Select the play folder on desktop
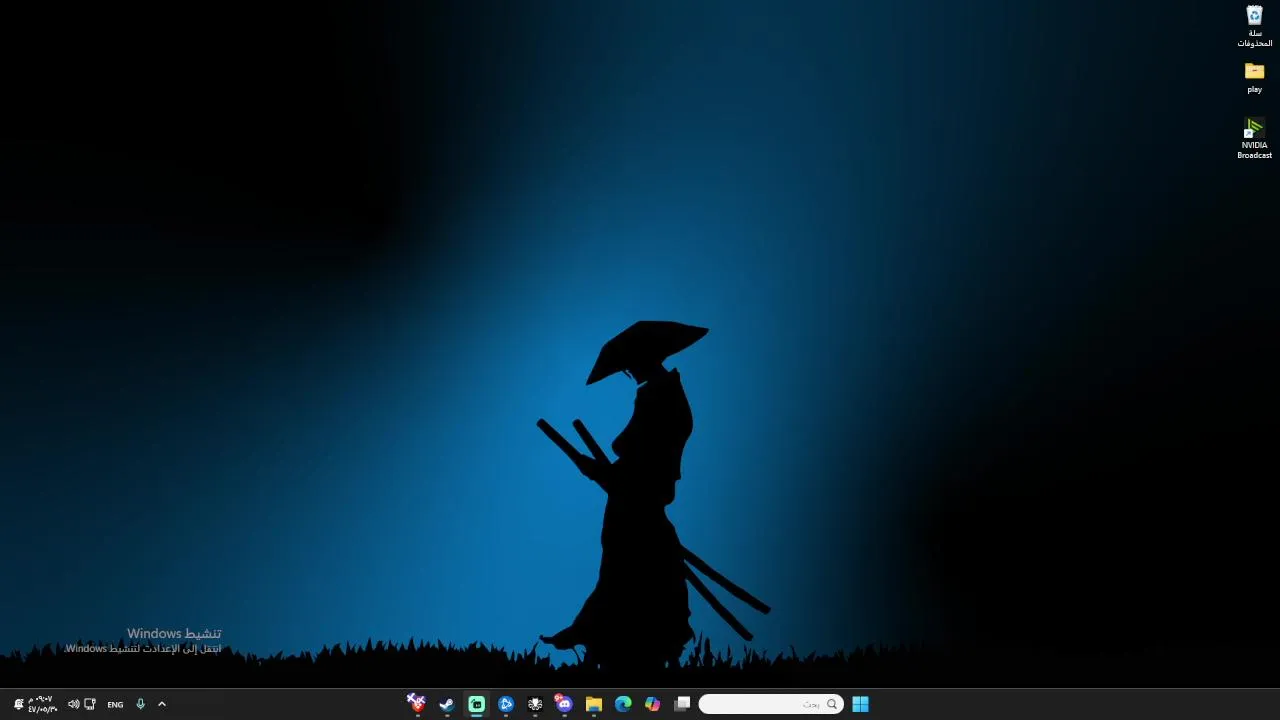 click(1254, 77)
